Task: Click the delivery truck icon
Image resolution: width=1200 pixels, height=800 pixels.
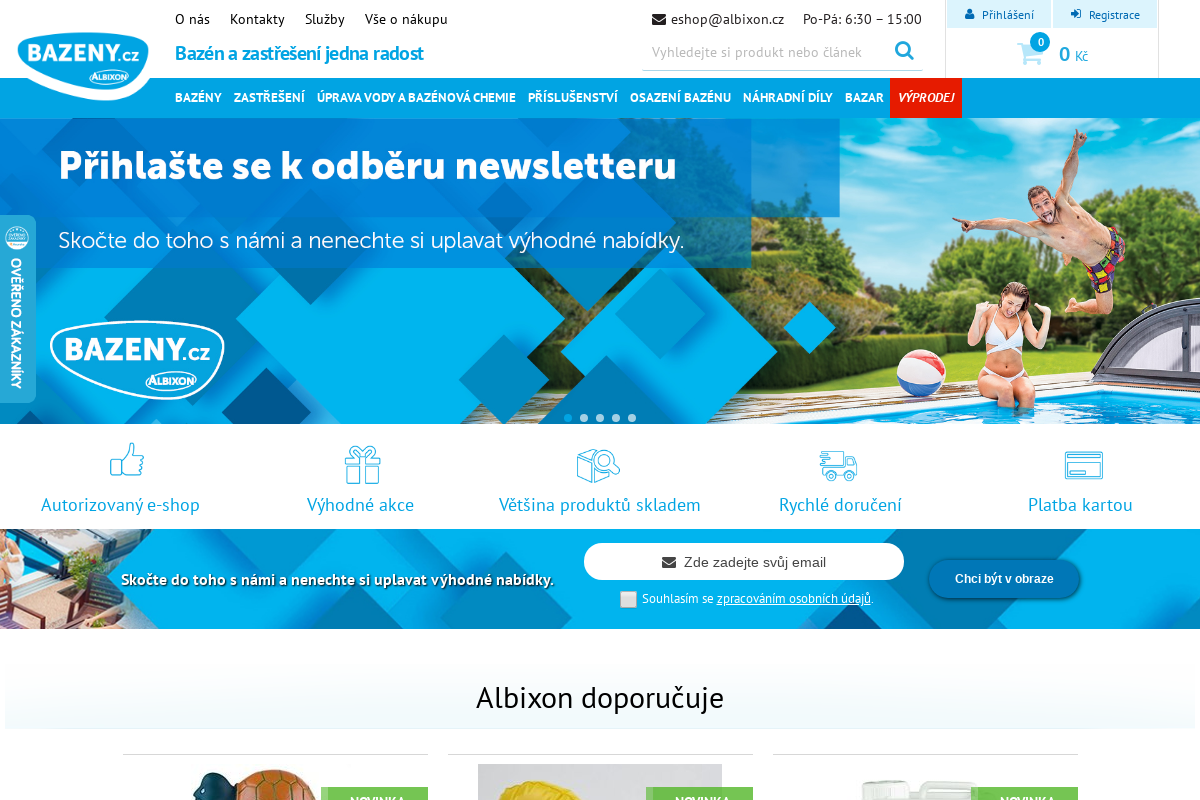Action: 839,465
